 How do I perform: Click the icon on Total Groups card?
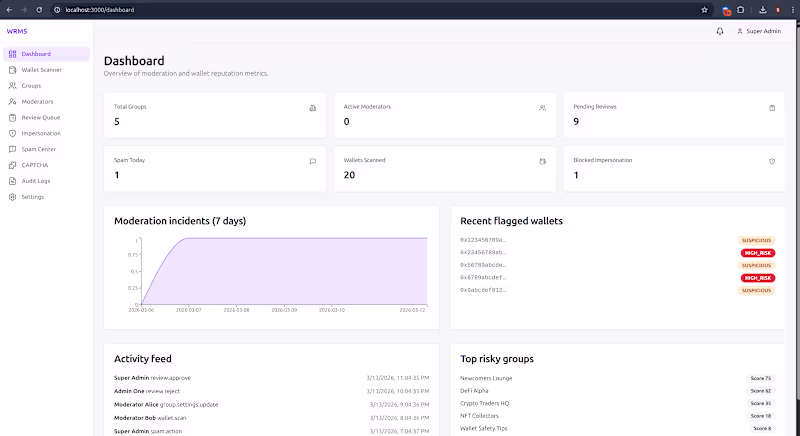click(x=313, y=108)
